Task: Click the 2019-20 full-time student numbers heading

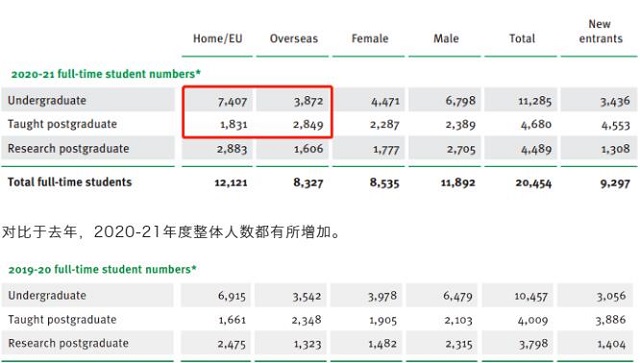Action: click(102, 270)
